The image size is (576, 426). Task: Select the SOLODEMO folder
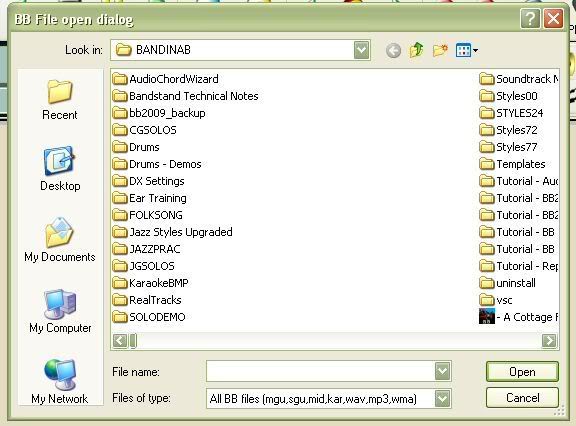[149, 317]
